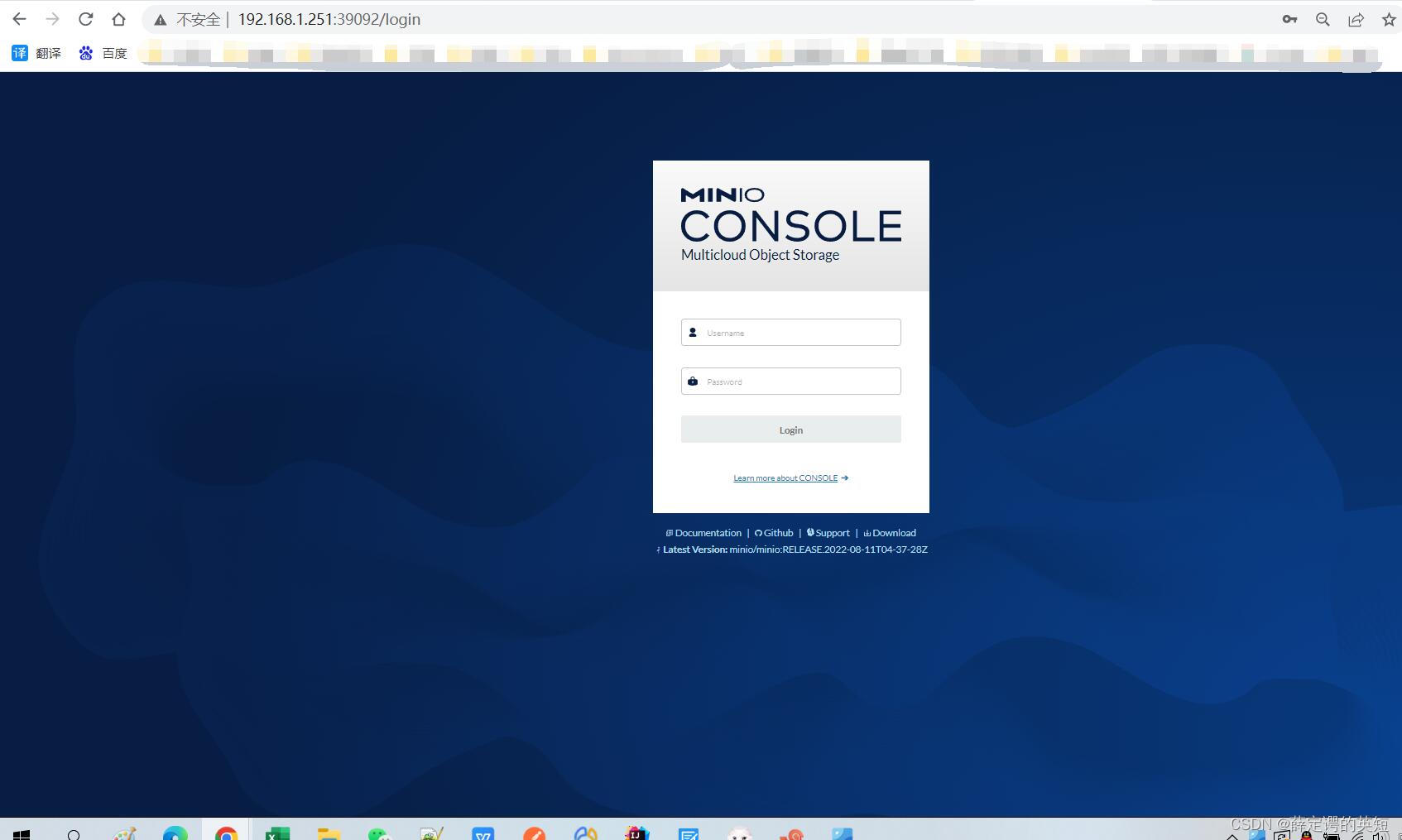Open the Download link
Screen dimensions: 1402x840
click(x=890, y=533)
